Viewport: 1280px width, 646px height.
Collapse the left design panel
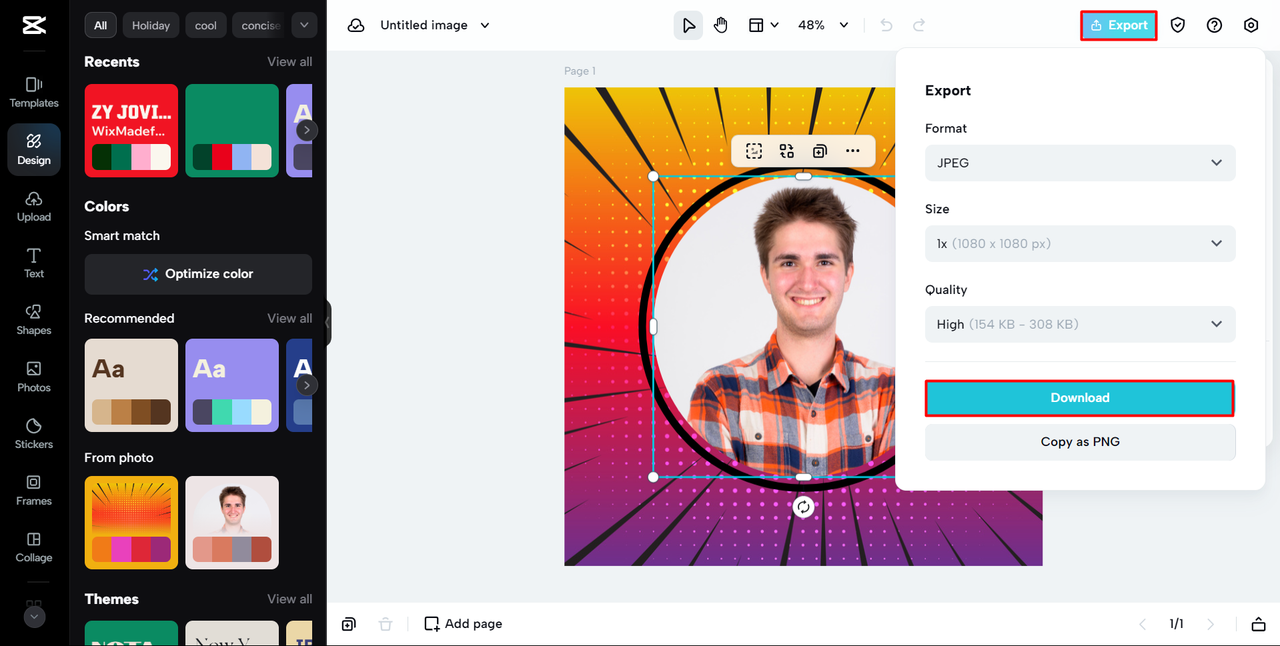point(328,323)
